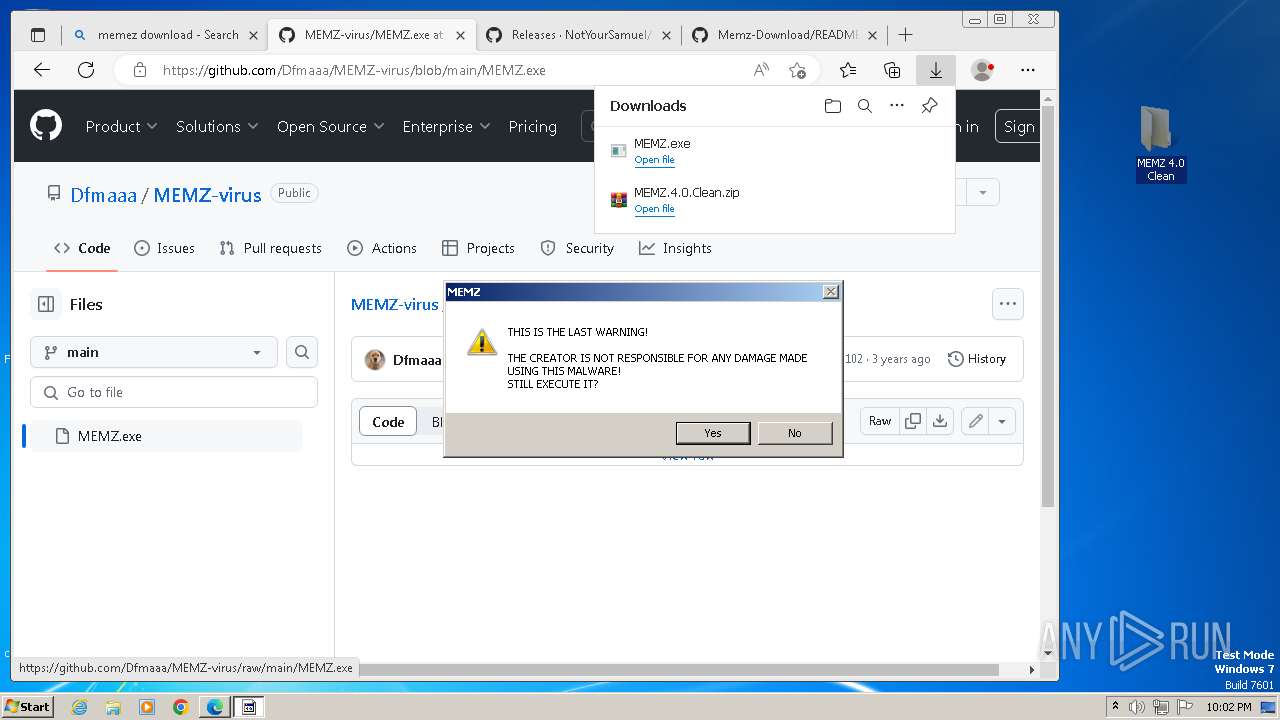Switch to Releases NotYourSamuel tab
The image size is (1280, 720).
[578, 35]
